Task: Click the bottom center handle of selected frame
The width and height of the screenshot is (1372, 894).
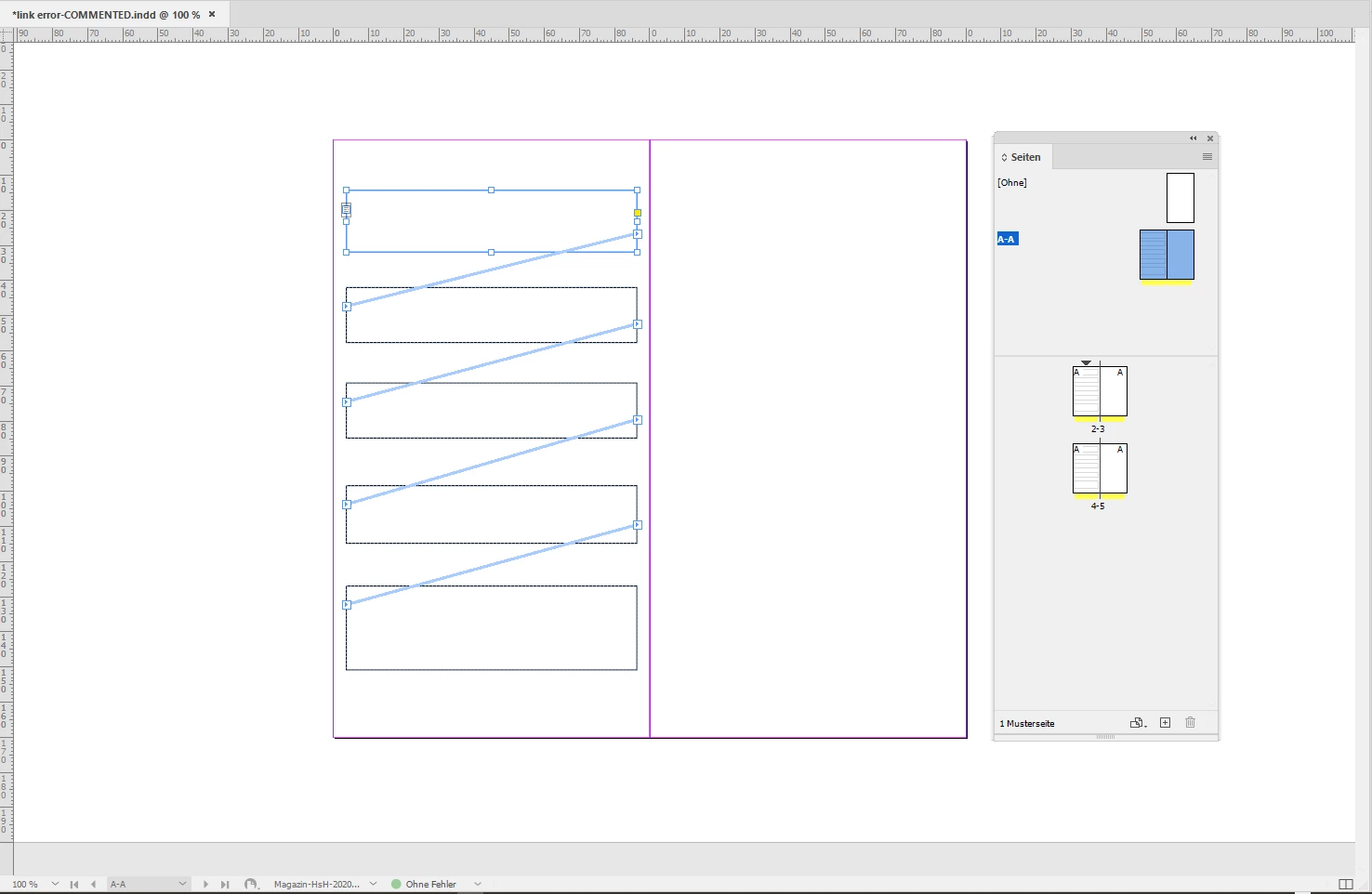Action: click(x=491, y=252)
